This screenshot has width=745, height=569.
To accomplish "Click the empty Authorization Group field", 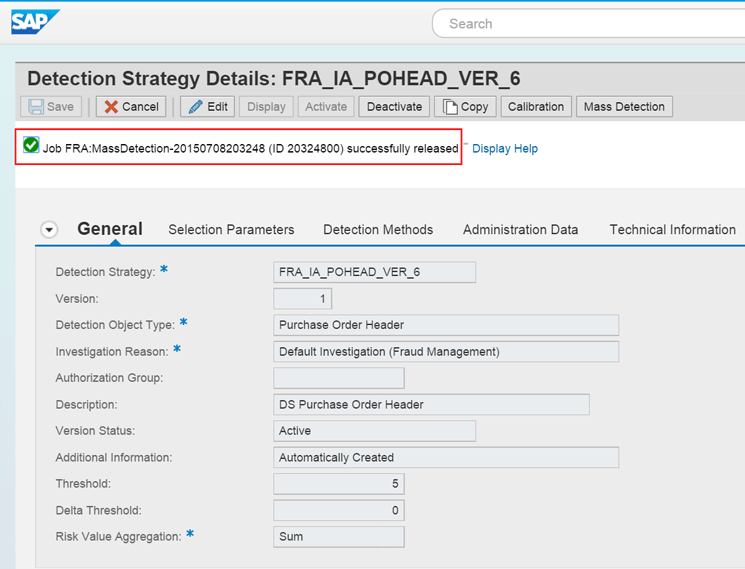I will pyautogui.click(x=339, y=378).
